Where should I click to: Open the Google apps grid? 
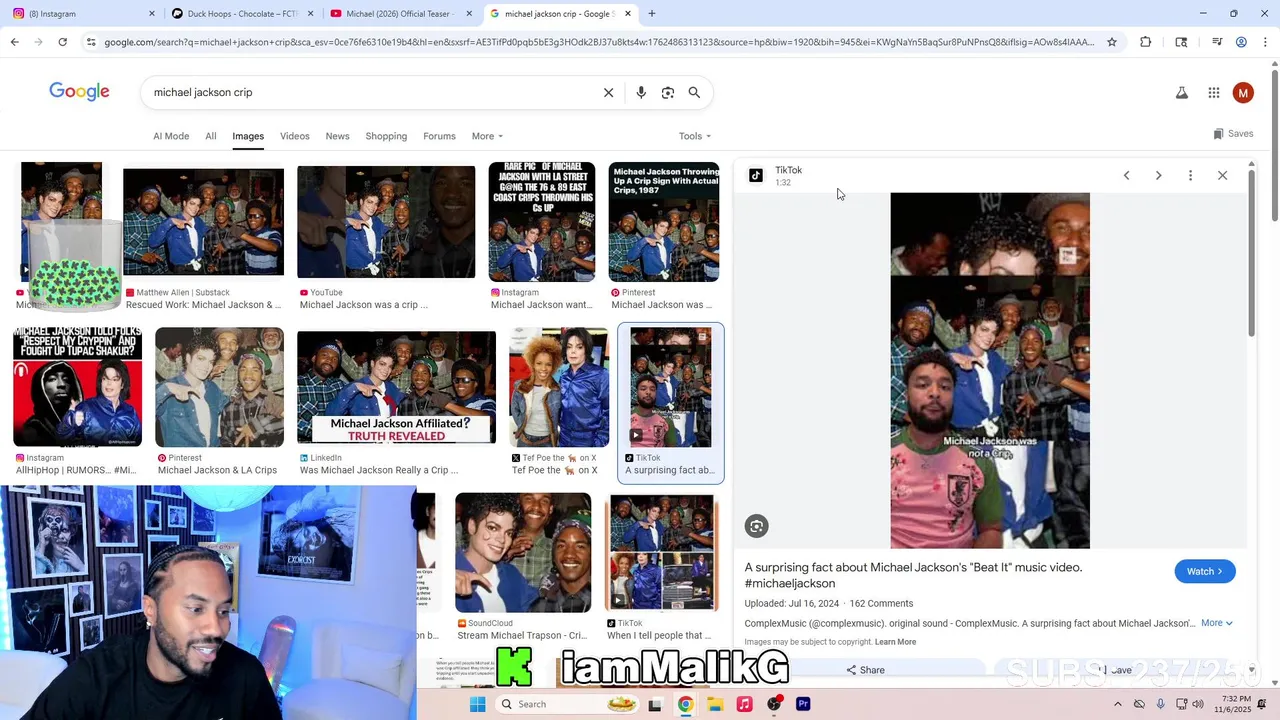[x=1213, y=93]
